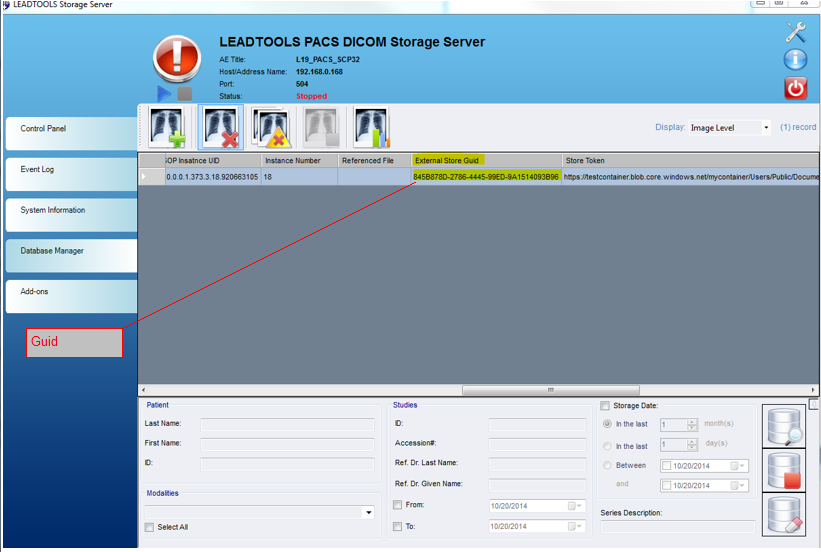Open the System Information tab
The image size is (821, 552).
click(71, 215)
